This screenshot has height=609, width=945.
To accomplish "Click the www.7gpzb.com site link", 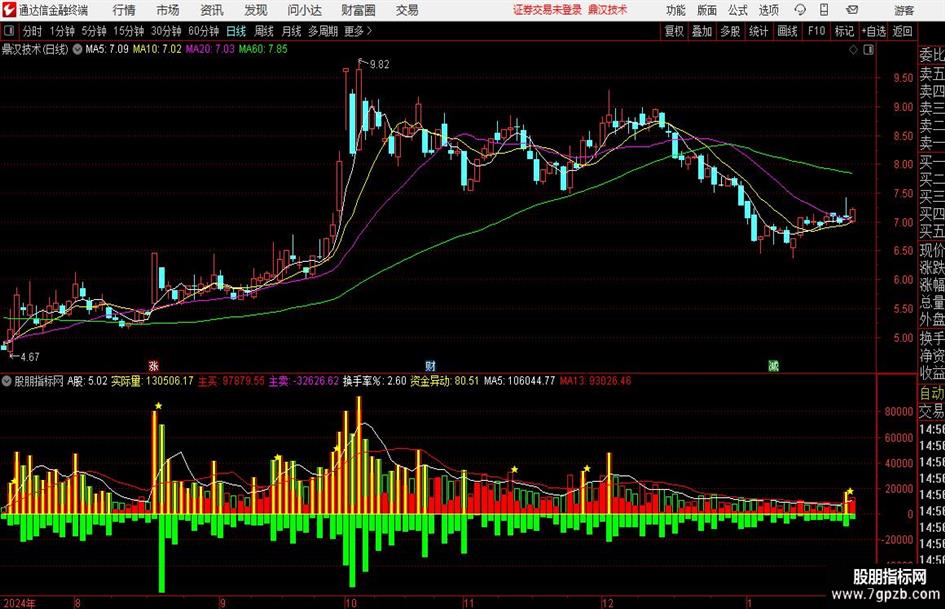I will pos(885,594).
